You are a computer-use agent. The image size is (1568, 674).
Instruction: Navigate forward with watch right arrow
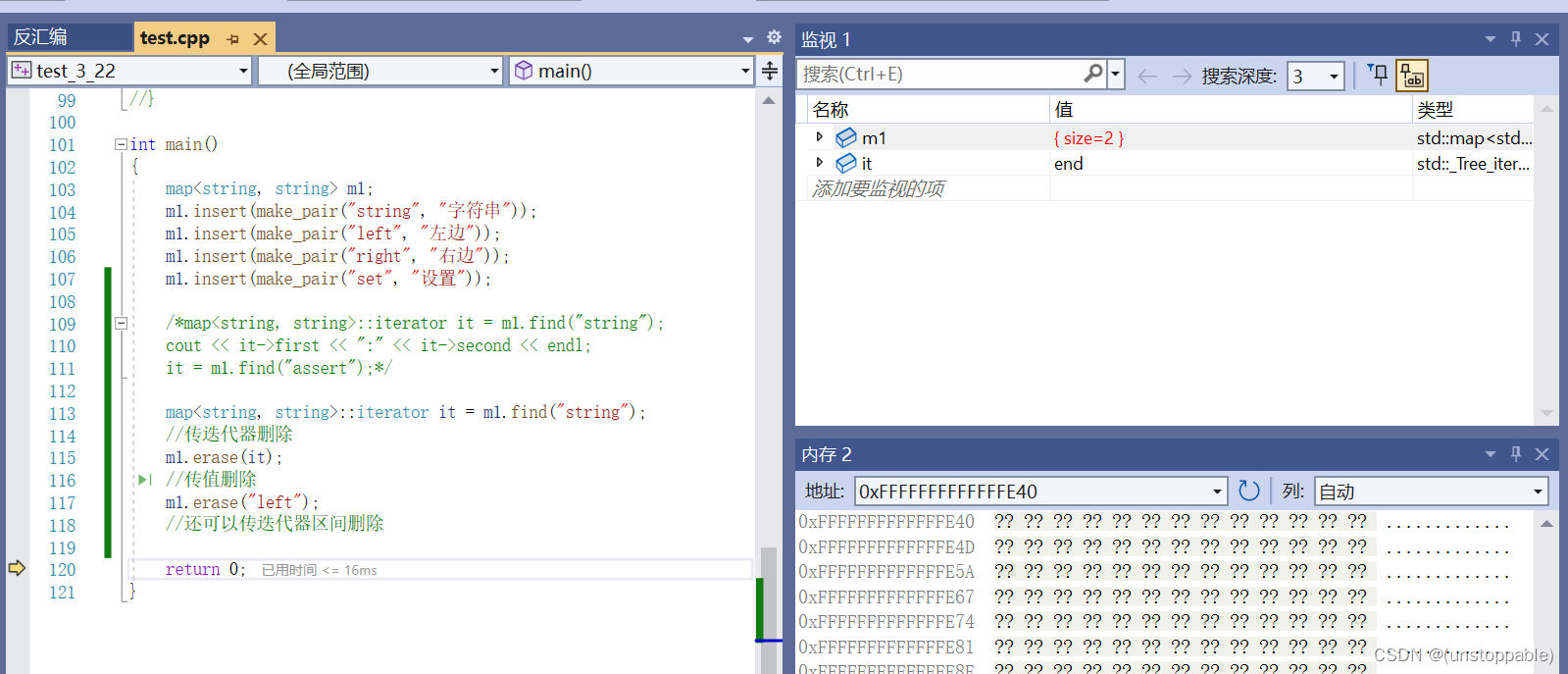coord(1182,76)
